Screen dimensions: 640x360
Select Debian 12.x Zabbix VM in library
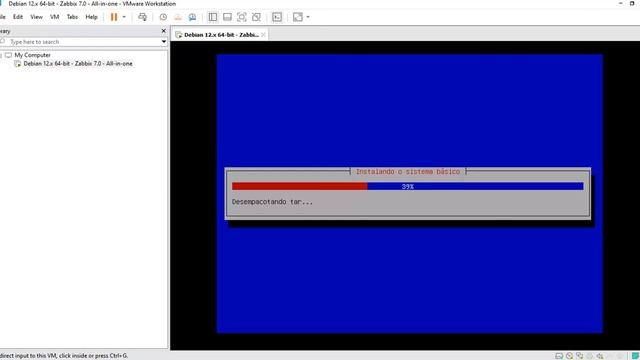[x=78, y=64]
